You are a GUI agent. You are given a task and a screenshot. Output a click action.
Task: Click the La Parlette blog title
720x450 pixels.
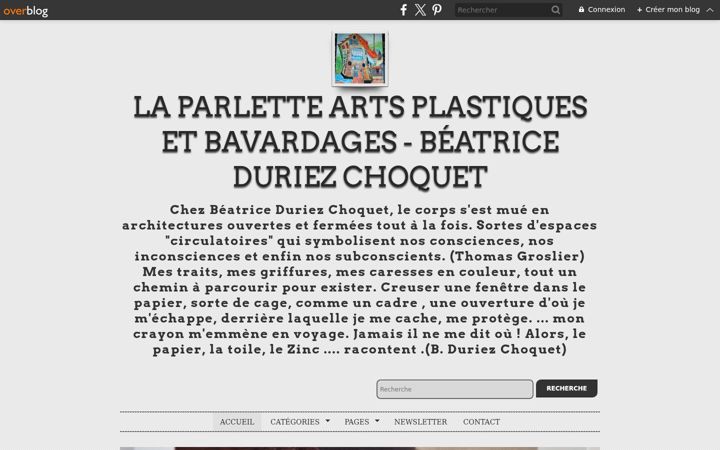[360, 142]
